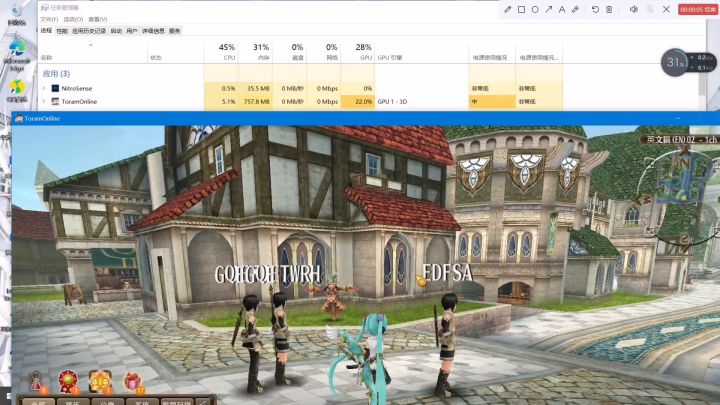Screen dimensions: 720x405
Task: Select the rectangle annotation tool
Action: tap(521, 9)
